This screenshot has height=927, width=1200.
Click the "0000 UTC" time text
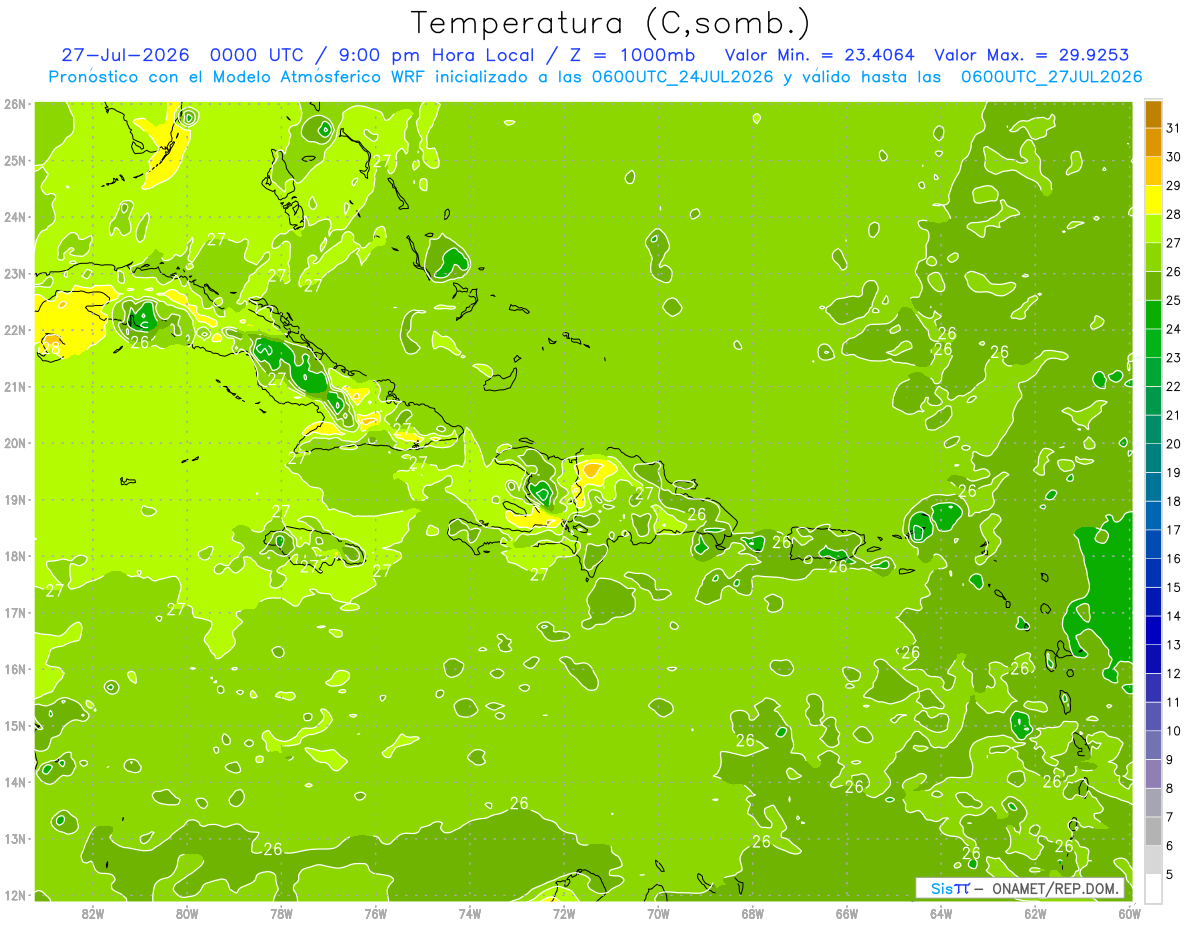coord(255,55)
